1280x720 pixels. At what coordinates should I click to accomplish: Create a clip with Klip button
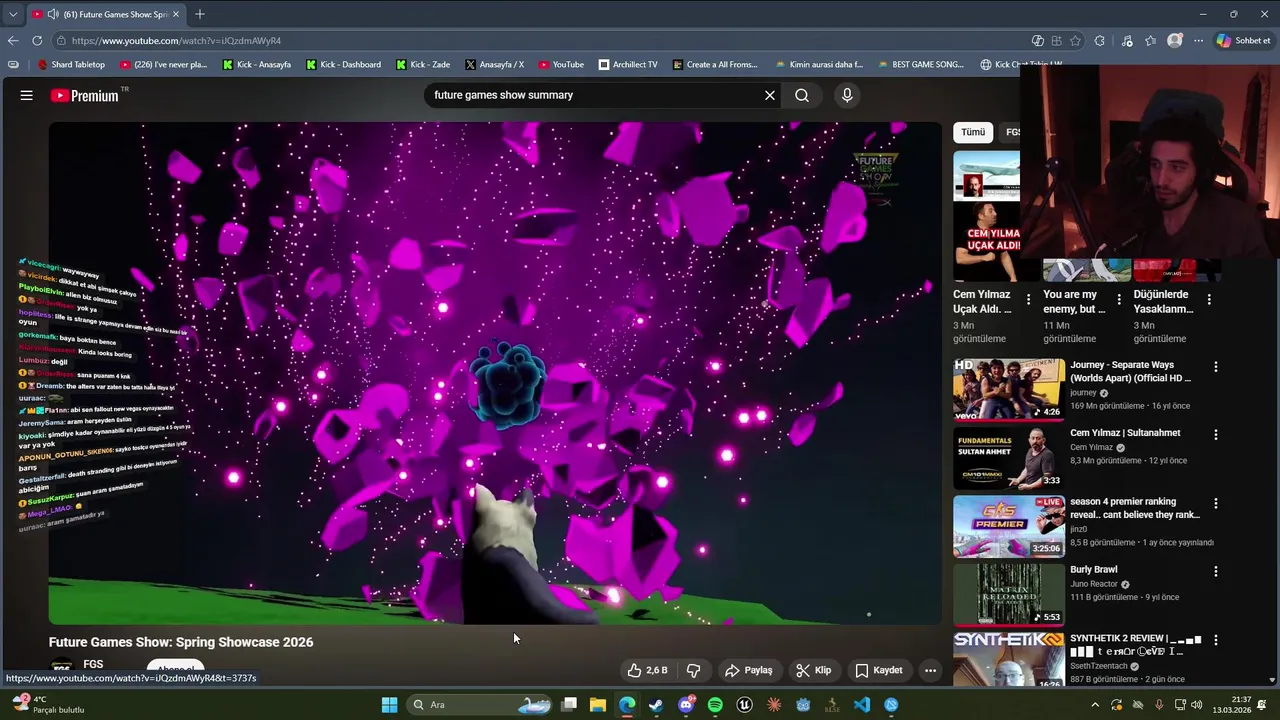click(813, 670)
